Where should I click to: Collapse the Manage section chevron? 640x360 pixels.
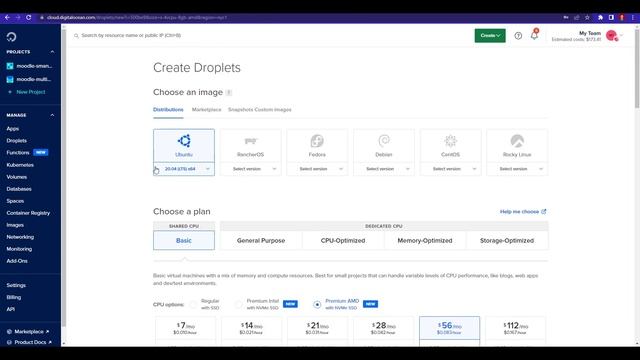[52, 115]
